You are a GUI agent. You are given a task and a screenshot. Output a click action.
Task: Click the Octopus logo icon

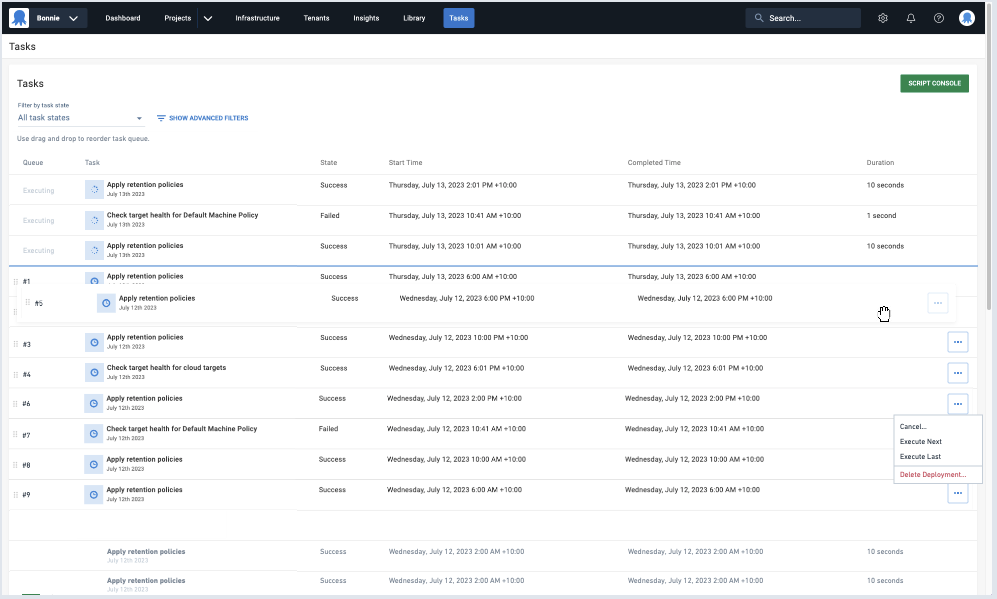tap(19, 18)
